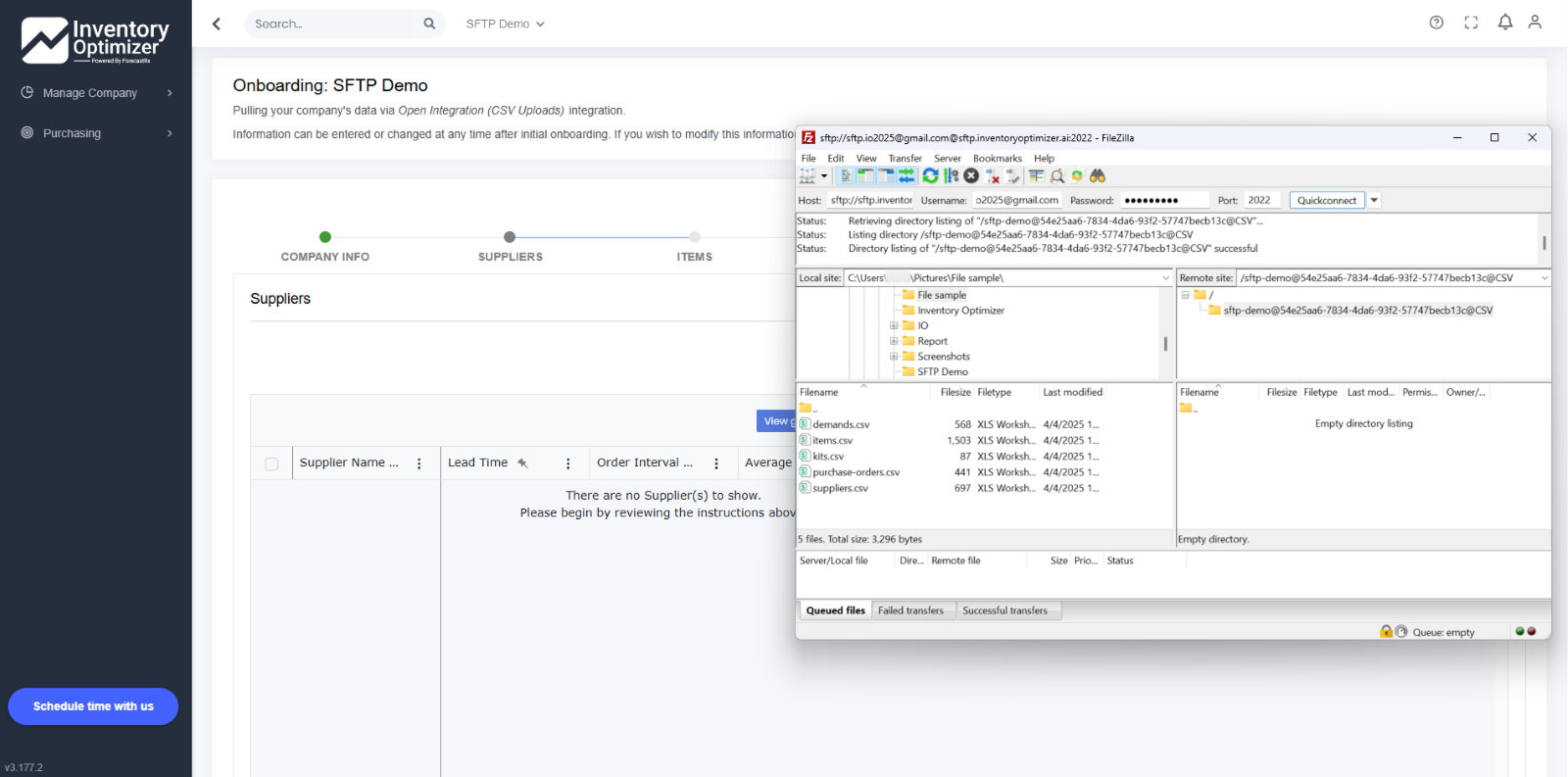Viewport: 1568px width, 777px height.
Task: Click the speed limit gauge icon in status bar
Action: tap(1401, 632)
